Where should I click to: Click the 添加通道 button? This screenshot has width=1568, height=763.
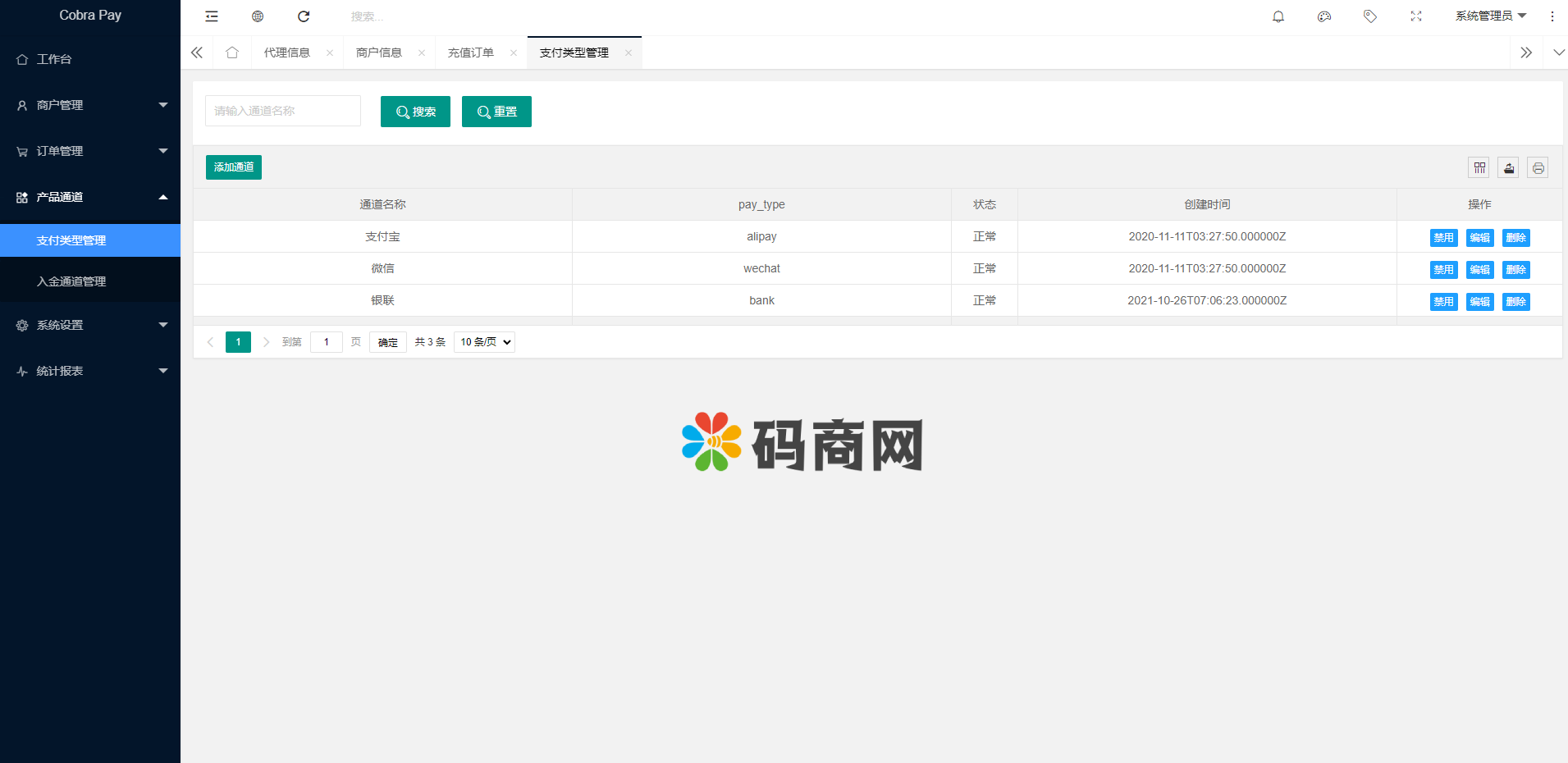click(x=234, y=167)
